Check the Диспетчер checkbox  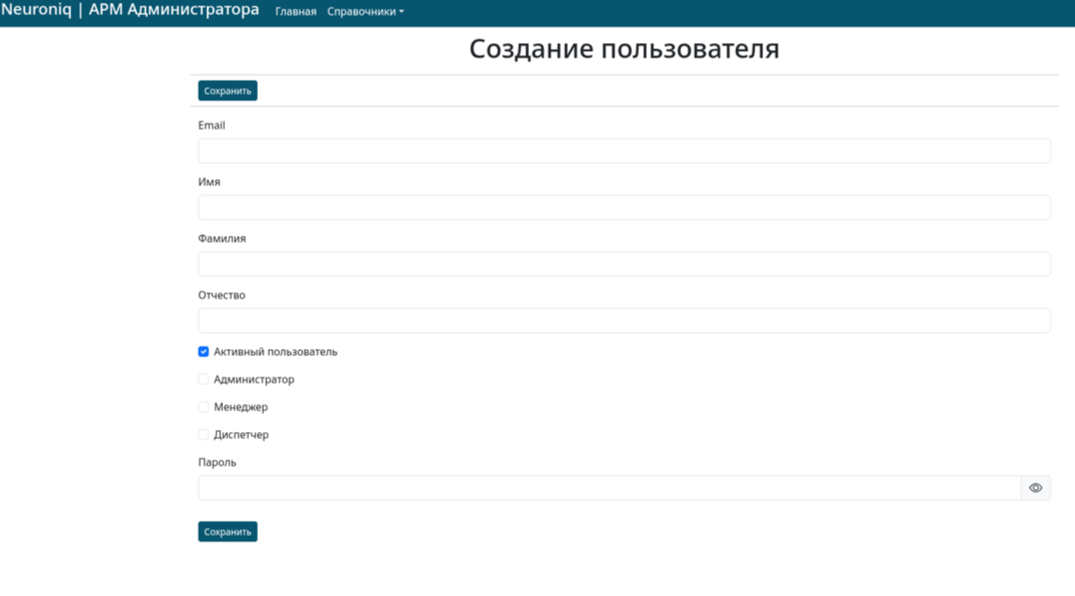(x=203, y=435)
